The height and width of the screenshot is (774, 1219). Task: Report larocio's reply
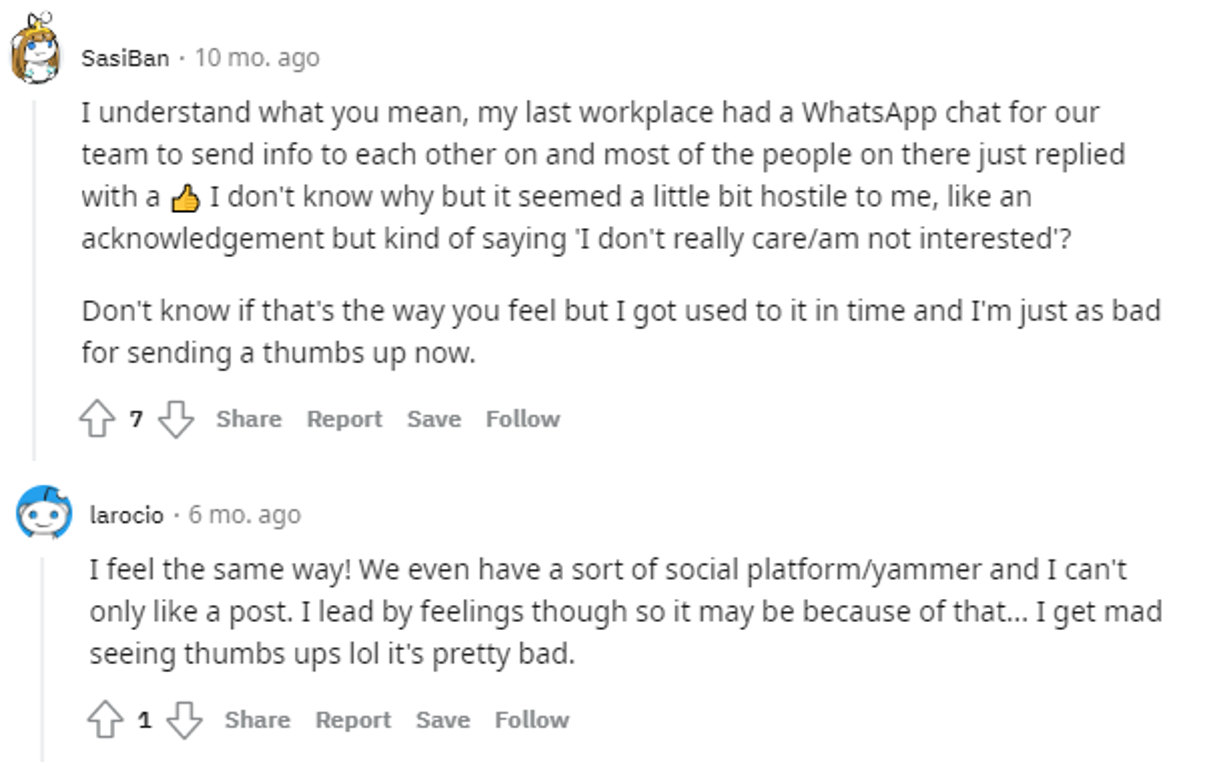[353, 720]
